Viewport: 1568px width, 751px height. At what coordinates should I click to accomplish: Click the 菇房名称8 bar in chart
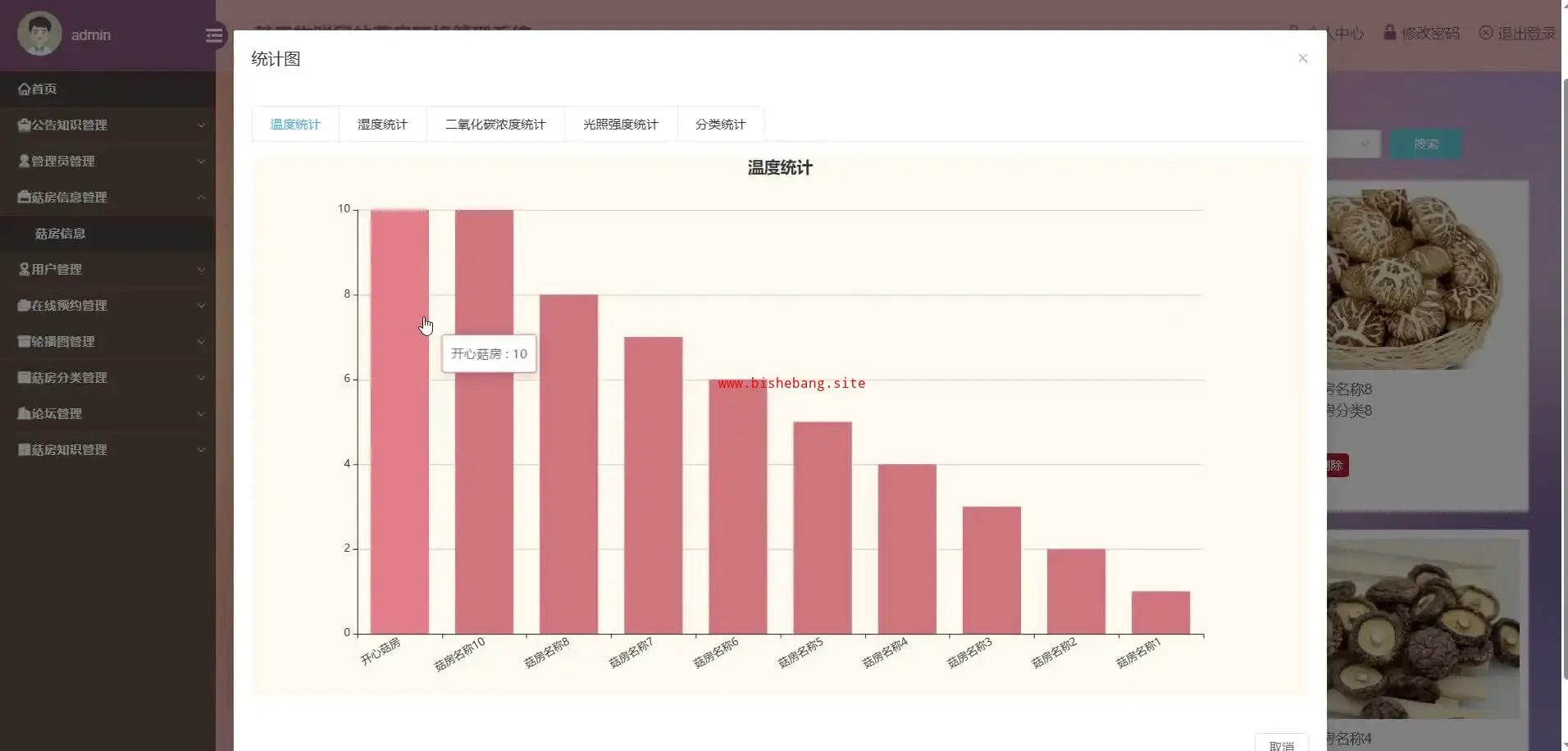pyautogui.click(x=568, y=463)
